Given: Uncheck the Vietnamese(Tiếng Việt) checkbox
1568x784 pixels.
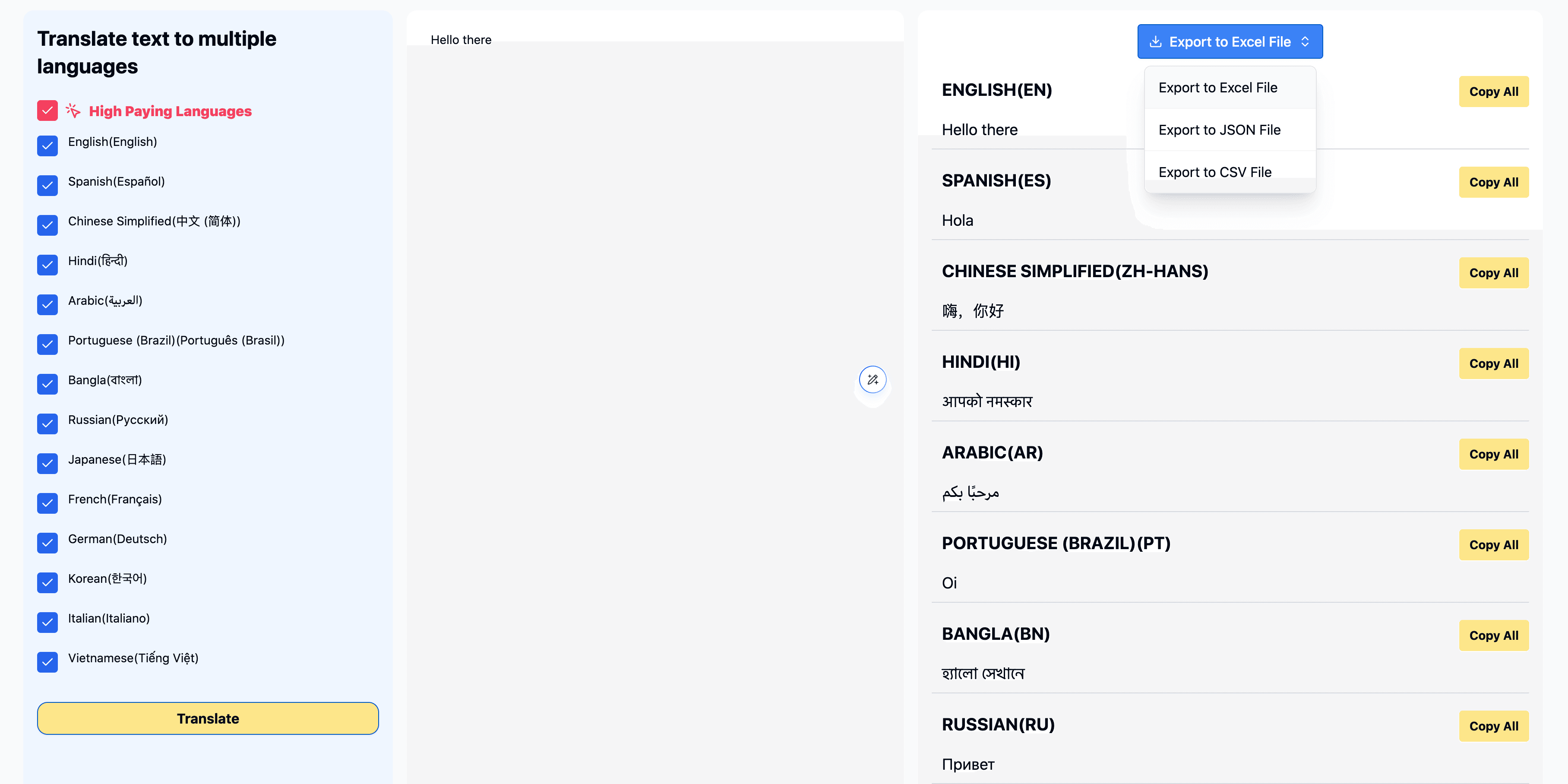Looking at the screenshot, I should click(x=47, y=662).
